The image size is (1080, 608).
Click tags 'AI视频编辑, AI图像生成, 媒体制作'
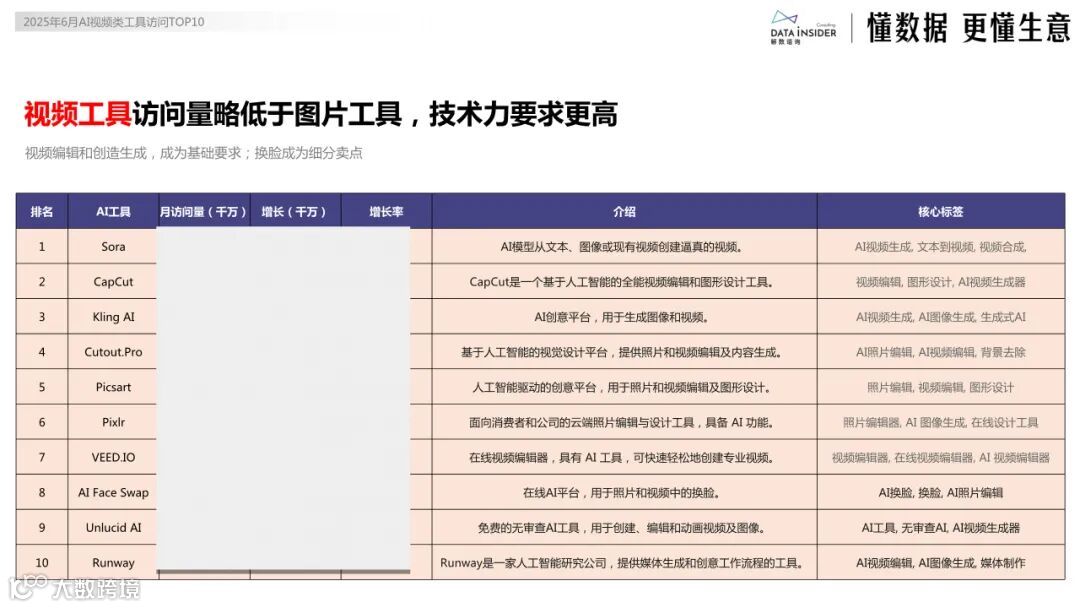pyautogui.click(x=941, y=563)
